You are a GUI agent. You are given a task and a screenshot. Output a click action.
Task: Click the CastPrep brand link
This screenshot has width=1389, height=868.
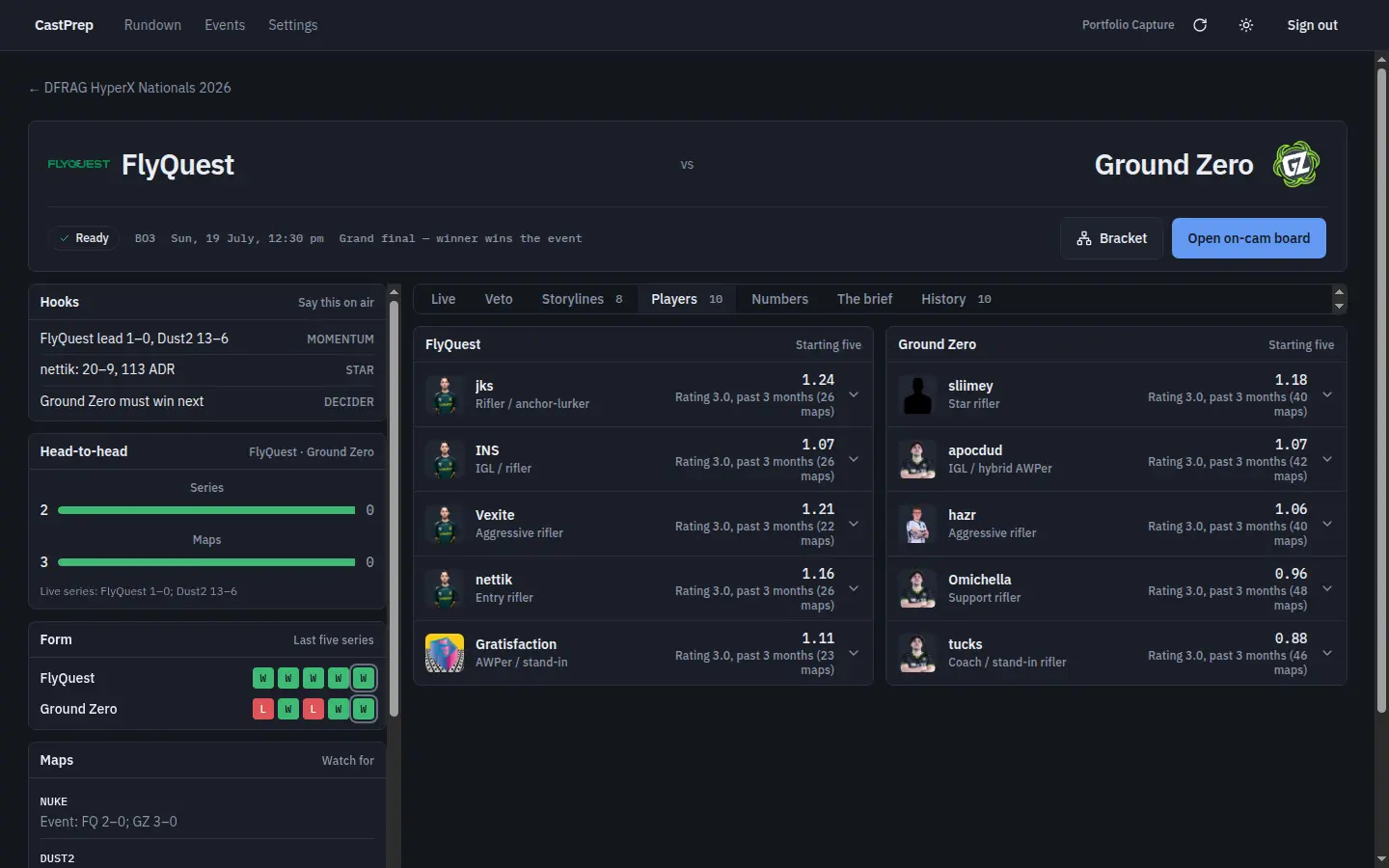click(64, 25)
